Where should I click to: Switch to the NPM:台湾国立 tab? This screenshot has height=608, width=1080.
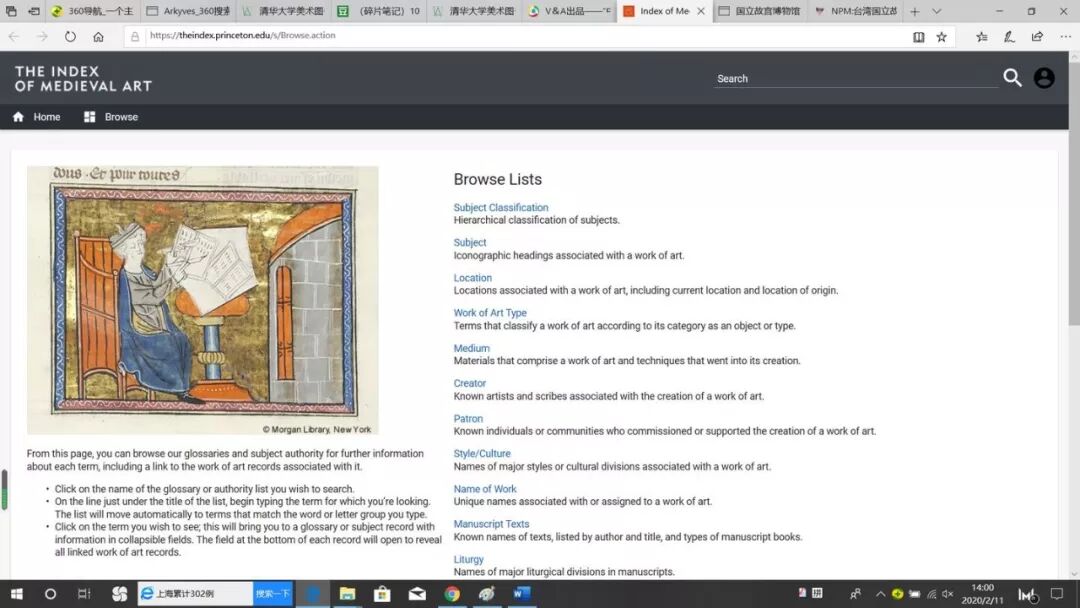pos(855,11)
